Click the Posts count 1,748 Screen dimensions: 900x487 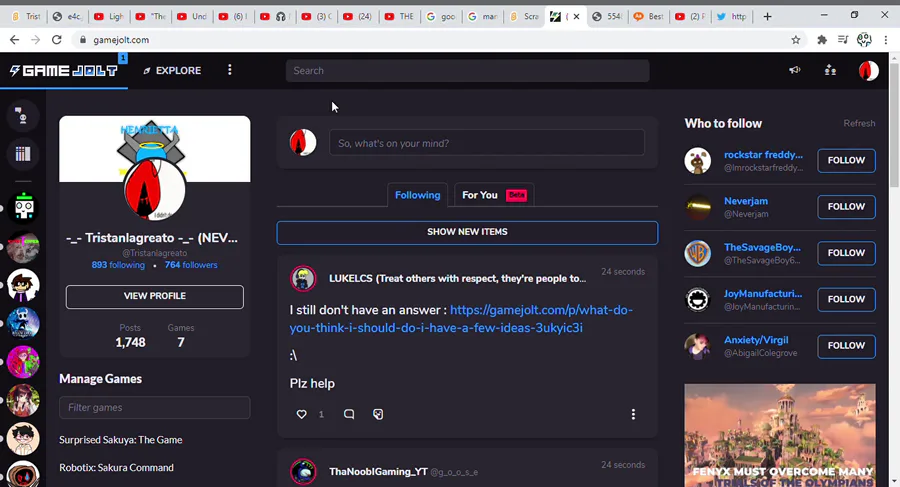click(x=130, y=342)
